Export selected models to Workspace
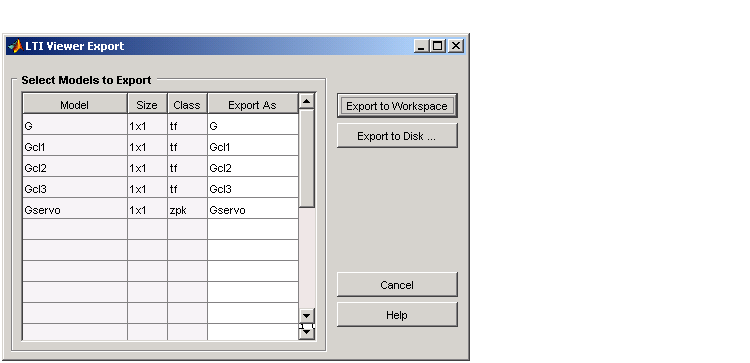The image size is (750, 363). pos(397,106)
